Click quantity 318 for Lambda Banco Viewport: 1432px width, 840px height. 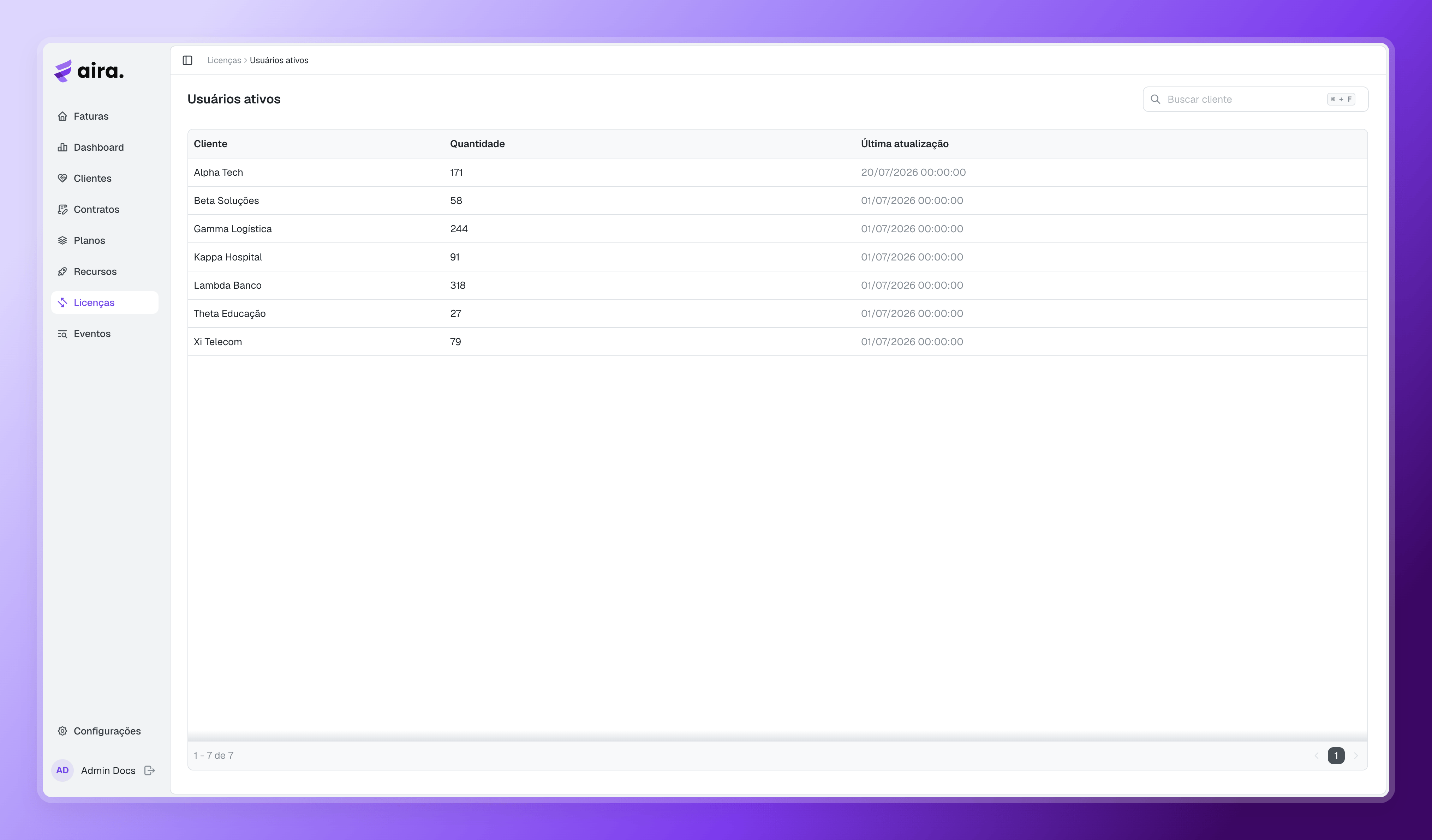[458, 285]
